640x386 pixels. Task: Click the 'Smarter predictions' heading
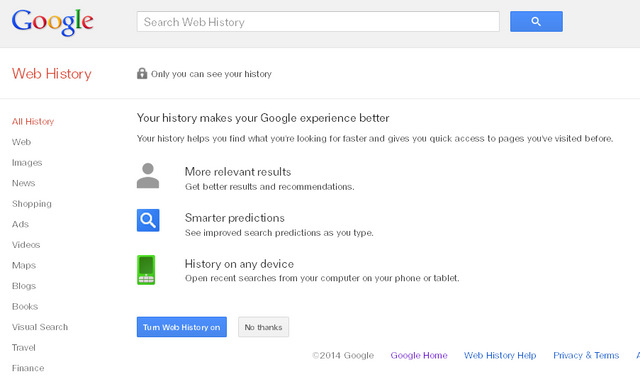pyautogui.click(x=234, y=218)
